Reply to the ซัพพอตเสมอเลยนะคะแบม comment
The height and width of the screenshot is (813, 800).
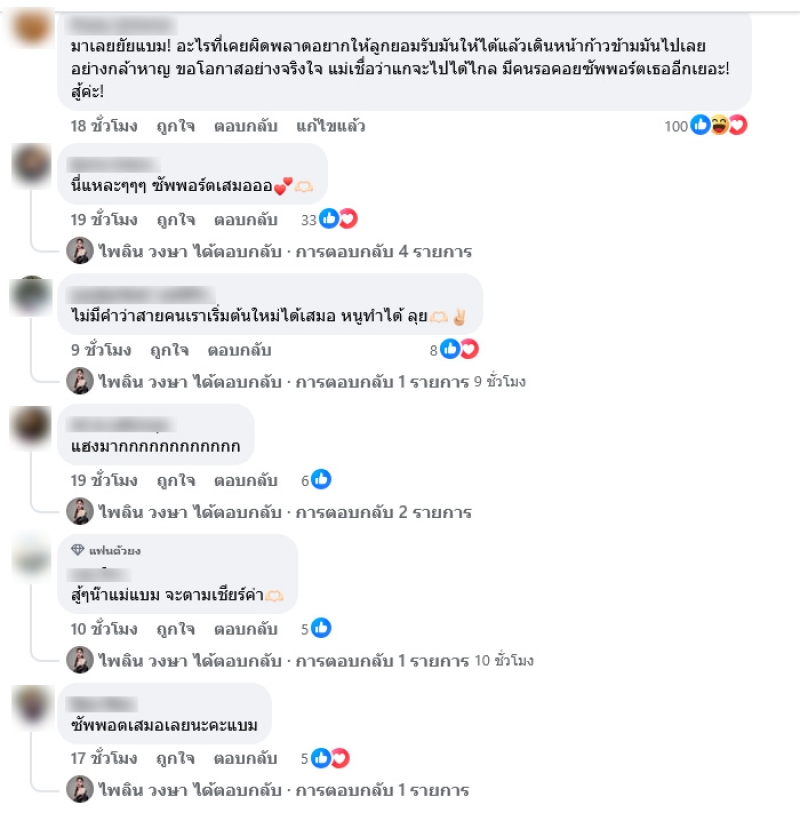tap(246, 759)
